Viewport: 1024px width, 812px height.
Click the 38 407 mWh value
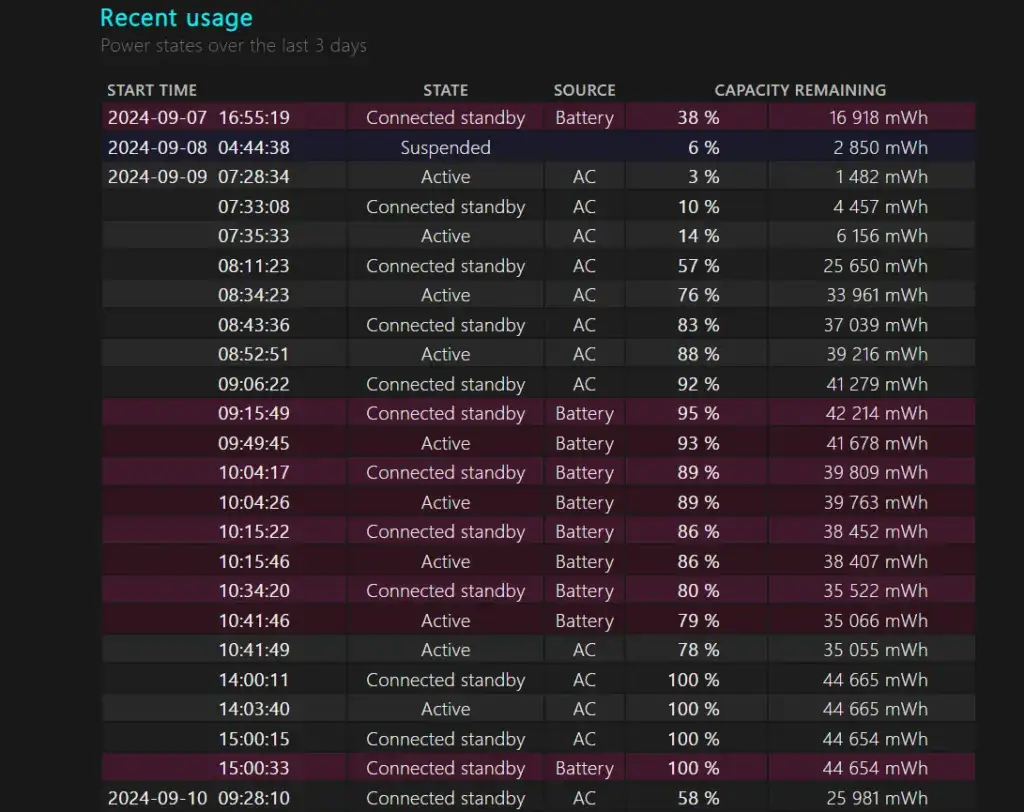[876, 562]
